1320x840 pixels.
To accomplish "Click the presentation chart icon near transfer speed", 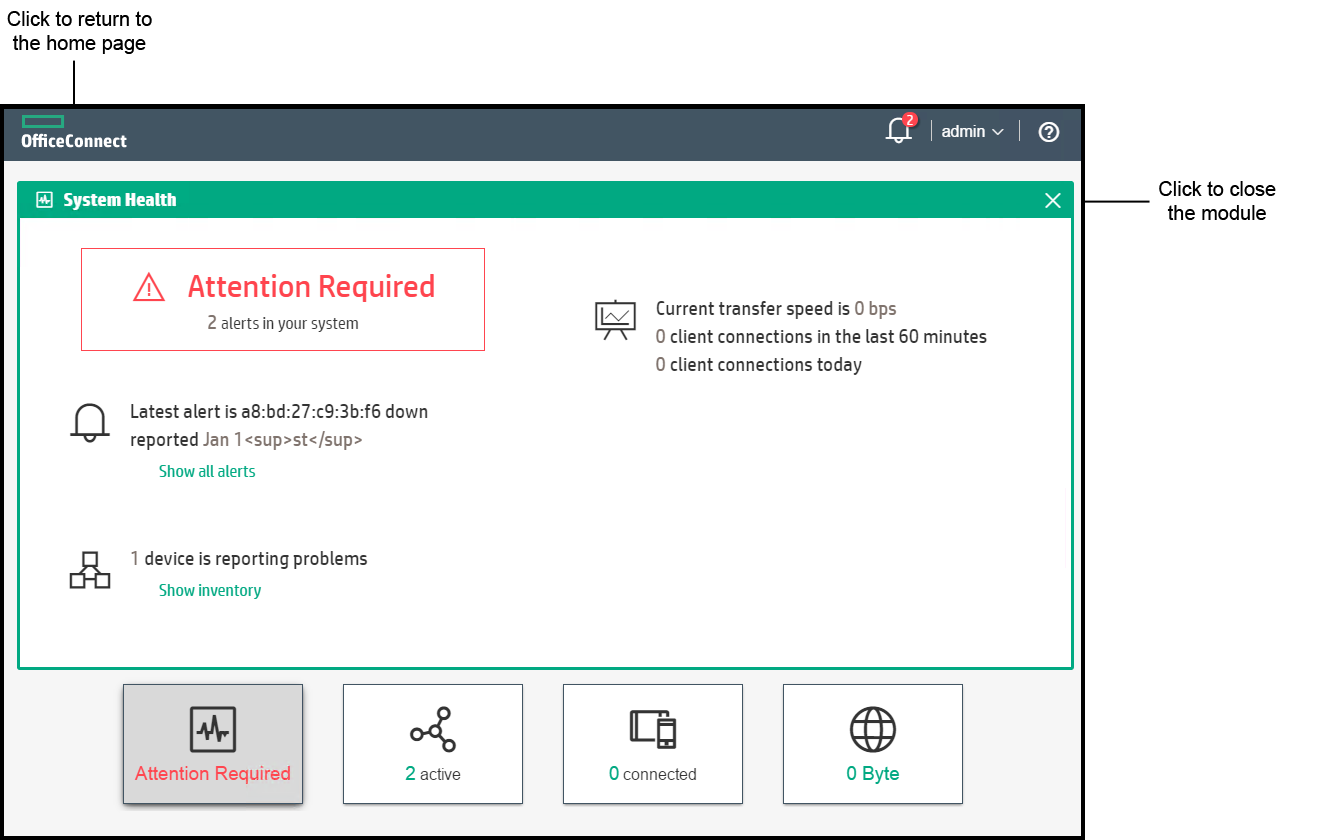I will [x=615, y=320].
